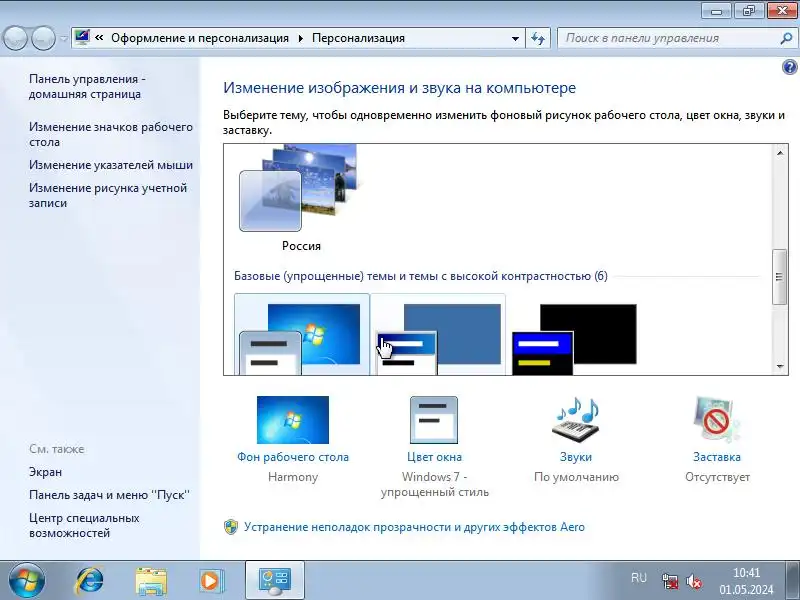Click the Harmony desktop background icon
This screenshot has width=800, height=600.
pos(293,420)
